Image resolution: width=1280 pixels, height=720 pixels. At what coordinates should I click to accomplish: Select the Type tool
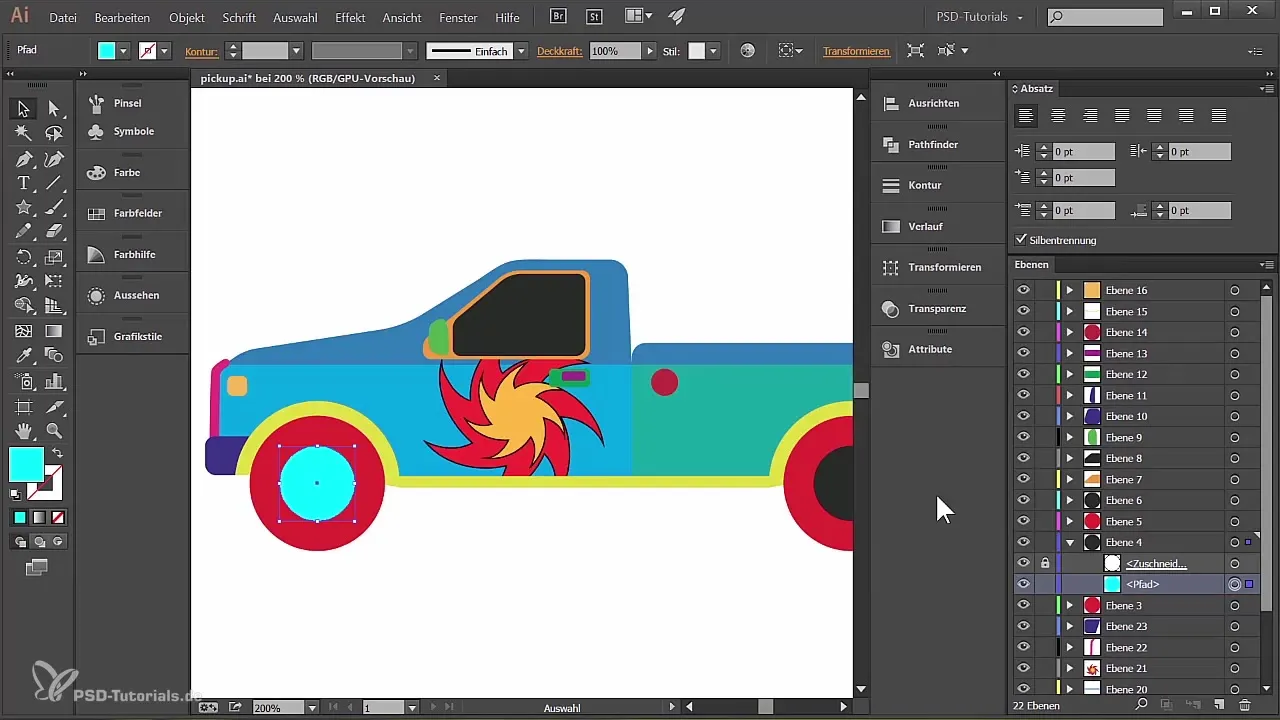coord(24,183)
